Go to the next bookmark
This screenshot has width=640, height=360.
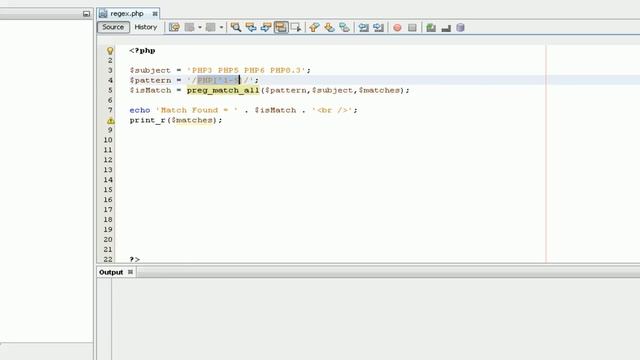click(x=329, y=27)
